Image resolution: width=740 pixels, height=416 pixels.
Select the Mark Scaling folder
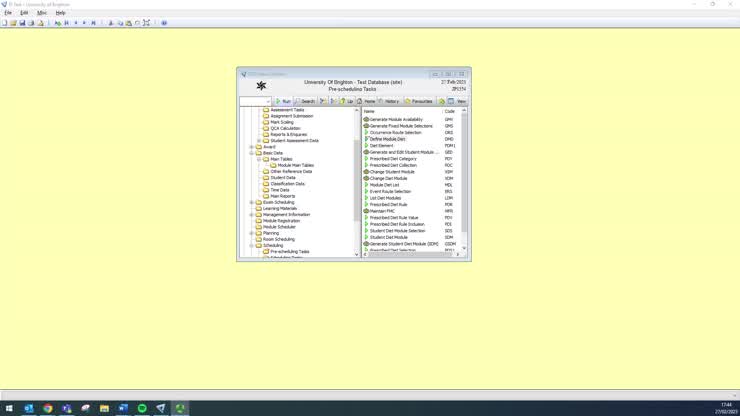point(282,122)
